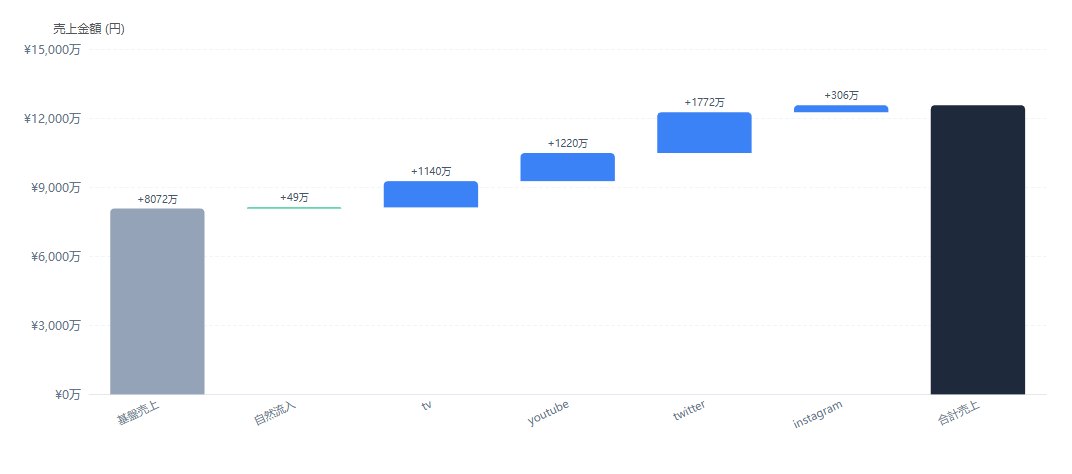Screen dimensions: 1072x474
Task: Click the blue twitter bar
Action: click(x=704, y=133)
